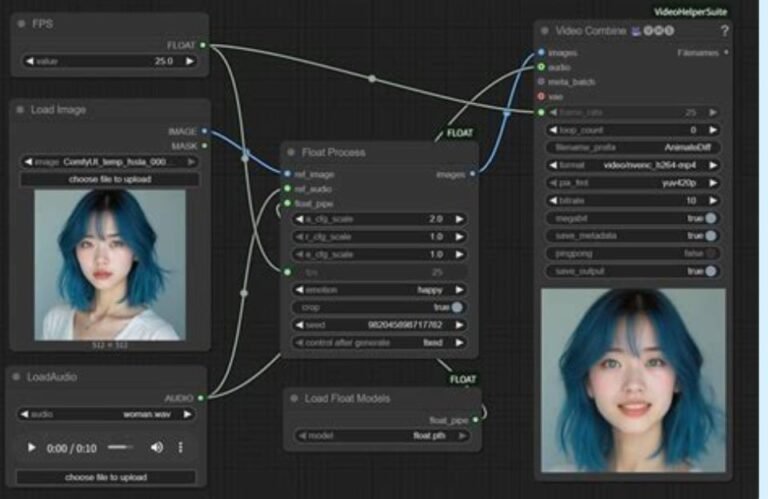
Task: Increase a_cfg_scale with its right arrow
Action: 459,219
